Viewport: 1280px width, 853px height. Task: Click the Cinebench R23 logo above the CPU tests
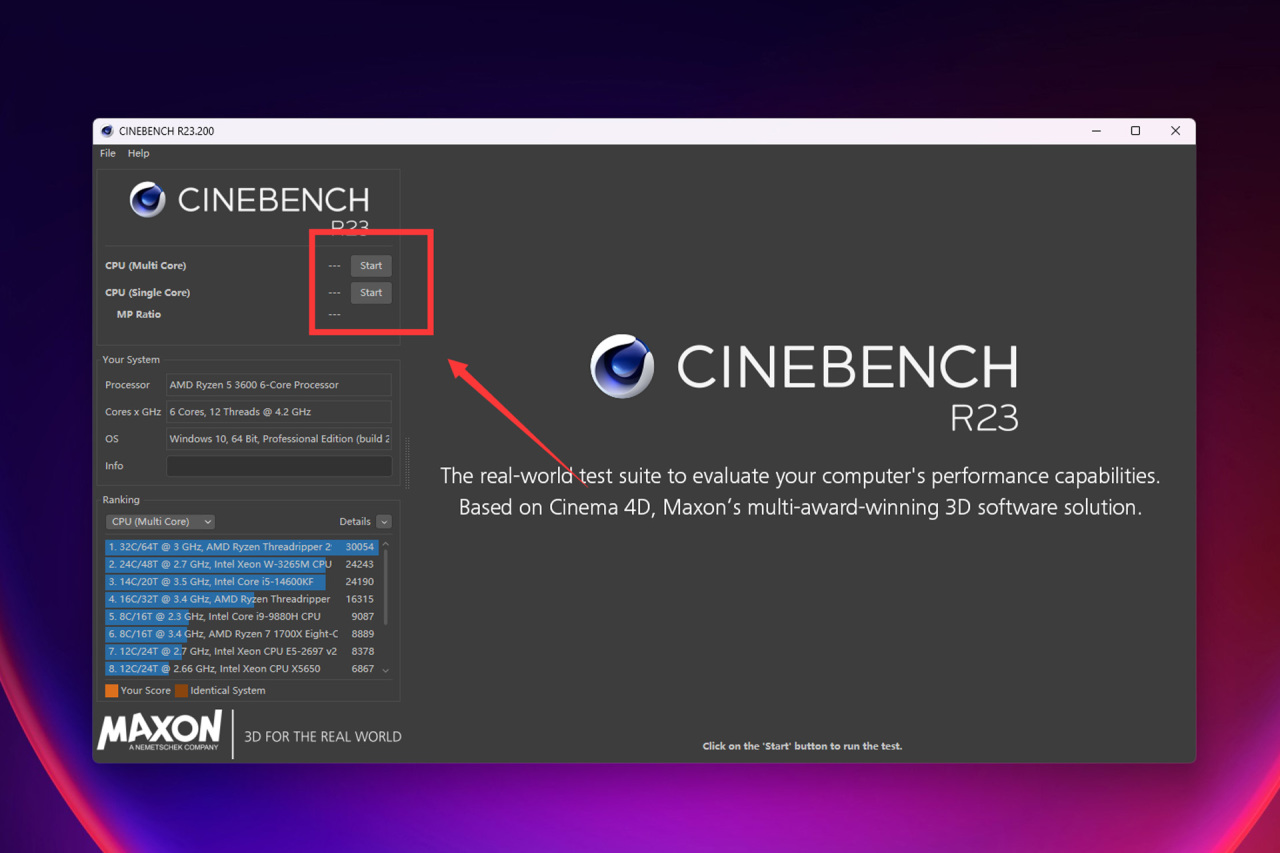click(249, 207)
